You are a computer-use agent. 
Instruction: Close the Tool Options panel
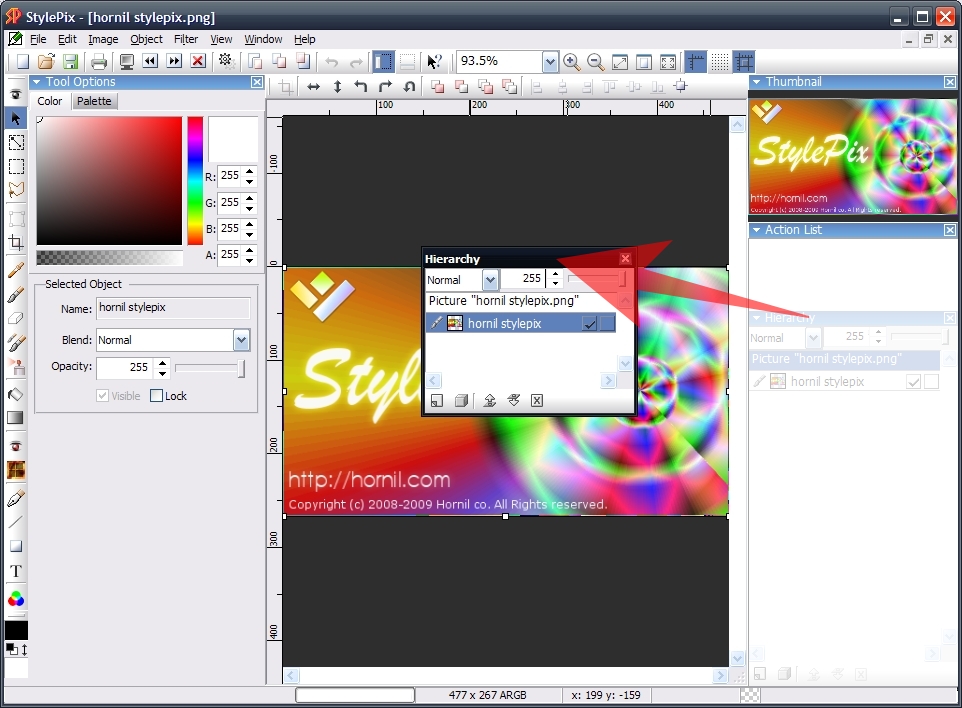pyautogui.click(x=256, y=82)
